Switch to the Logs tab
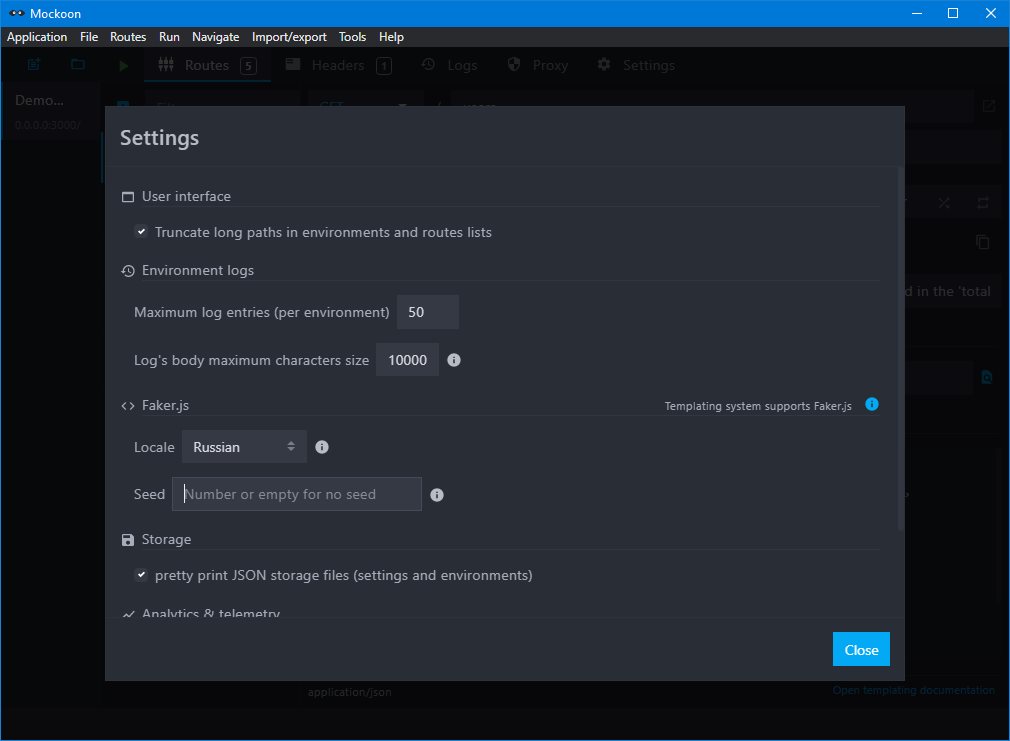1010x741 pixels. pyautogui.click(x=450, y=65)
